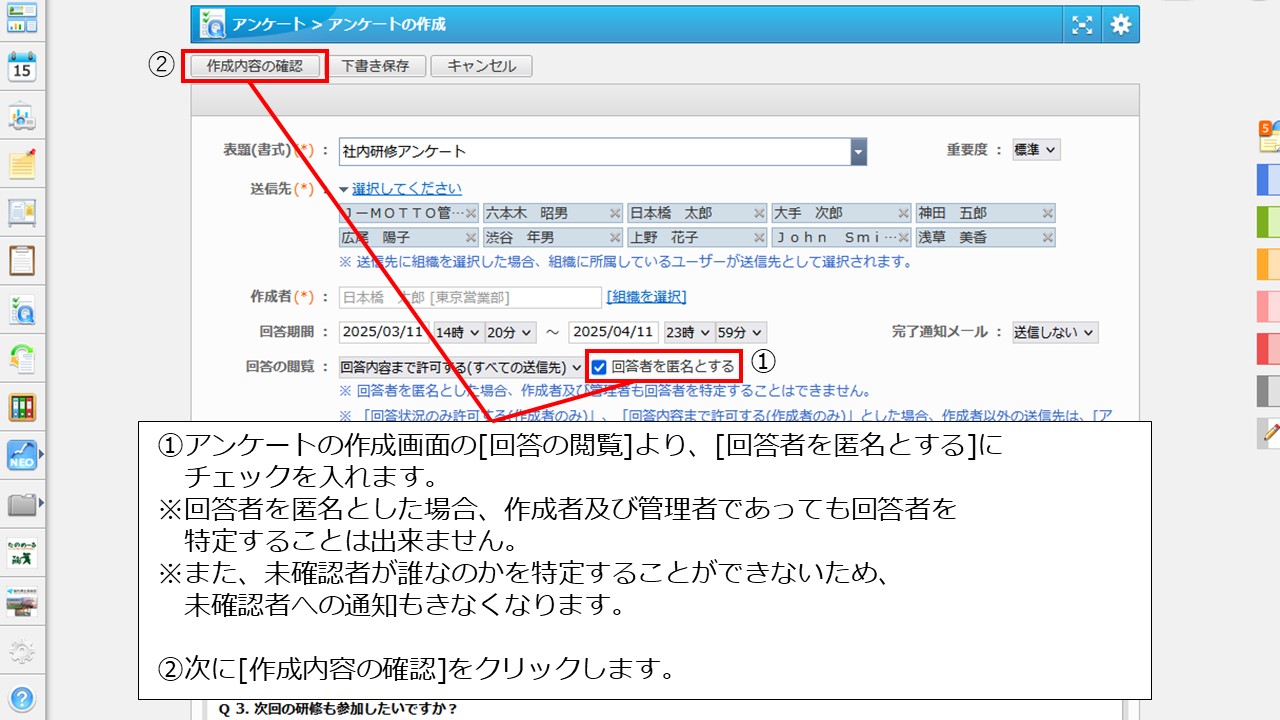The image size is (1280, 720).
Task: Open the sticky notes icon with badge 5
Action: [1269, 137]
